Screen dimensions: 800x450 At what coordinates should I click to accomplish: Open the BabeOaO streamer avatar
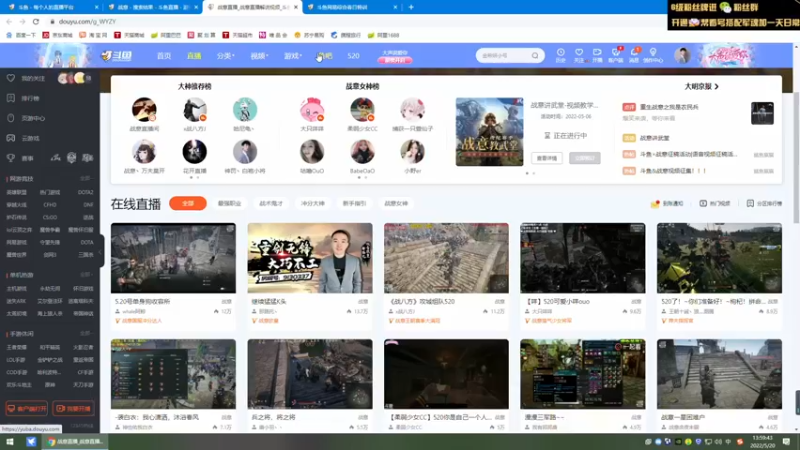362,152
